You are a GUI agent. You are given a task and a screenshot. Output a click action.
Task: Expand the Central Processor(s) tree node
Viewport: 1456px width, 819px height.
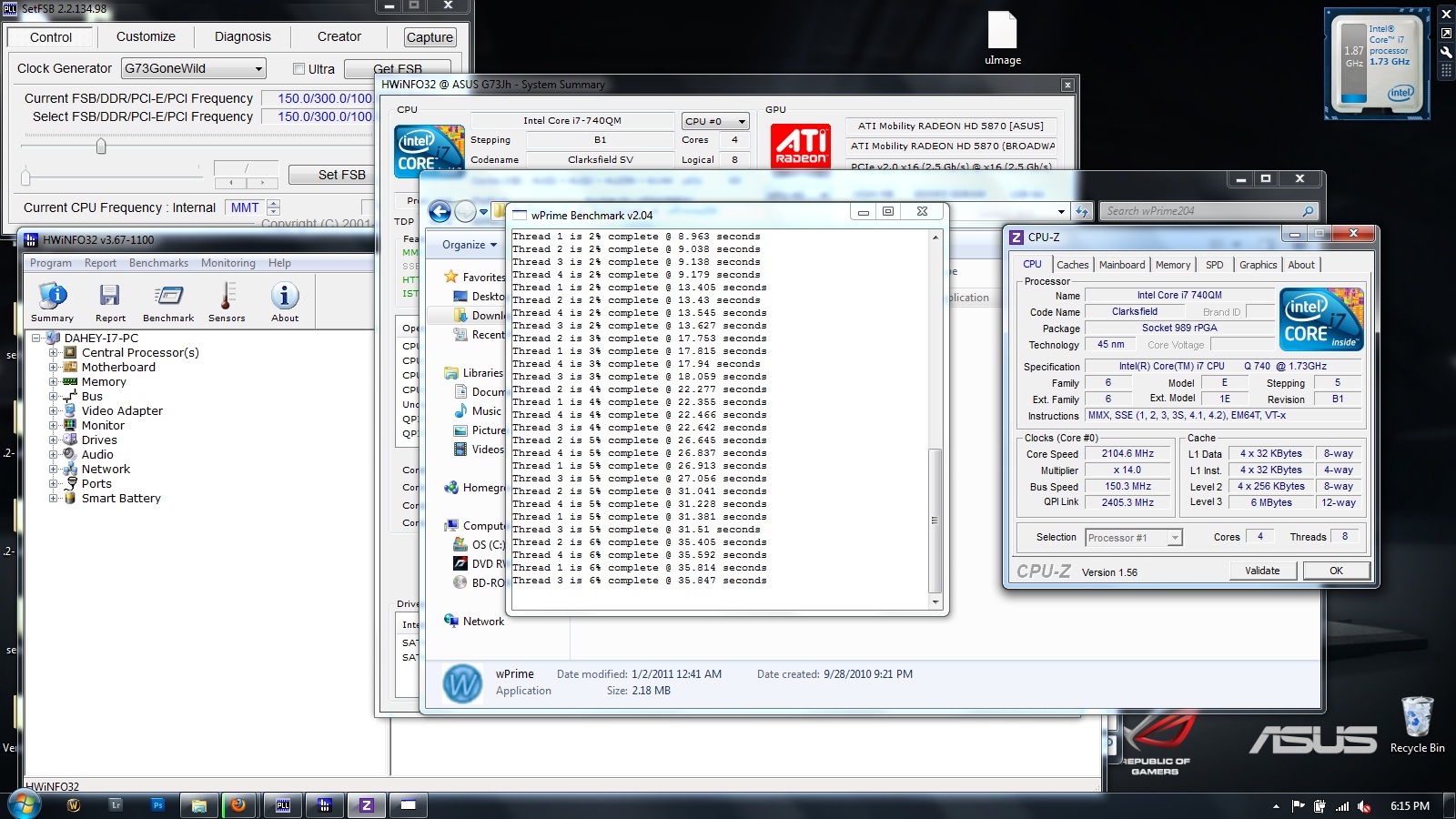(53, 353)
